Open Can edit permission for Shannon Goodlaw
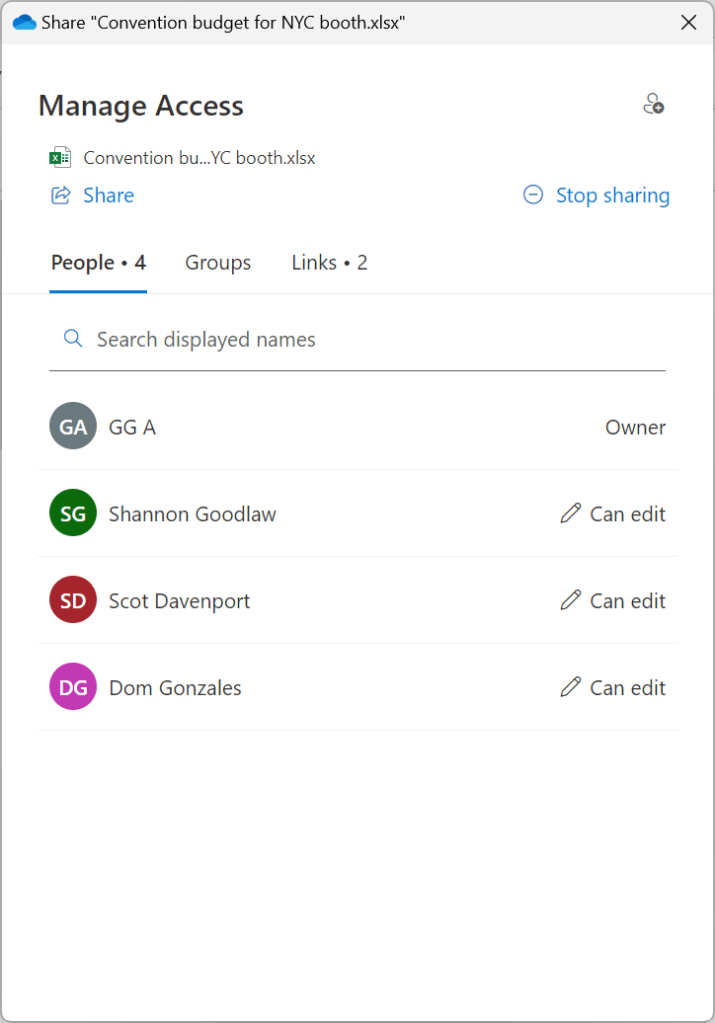715x1023 pixels. point(613,513)
